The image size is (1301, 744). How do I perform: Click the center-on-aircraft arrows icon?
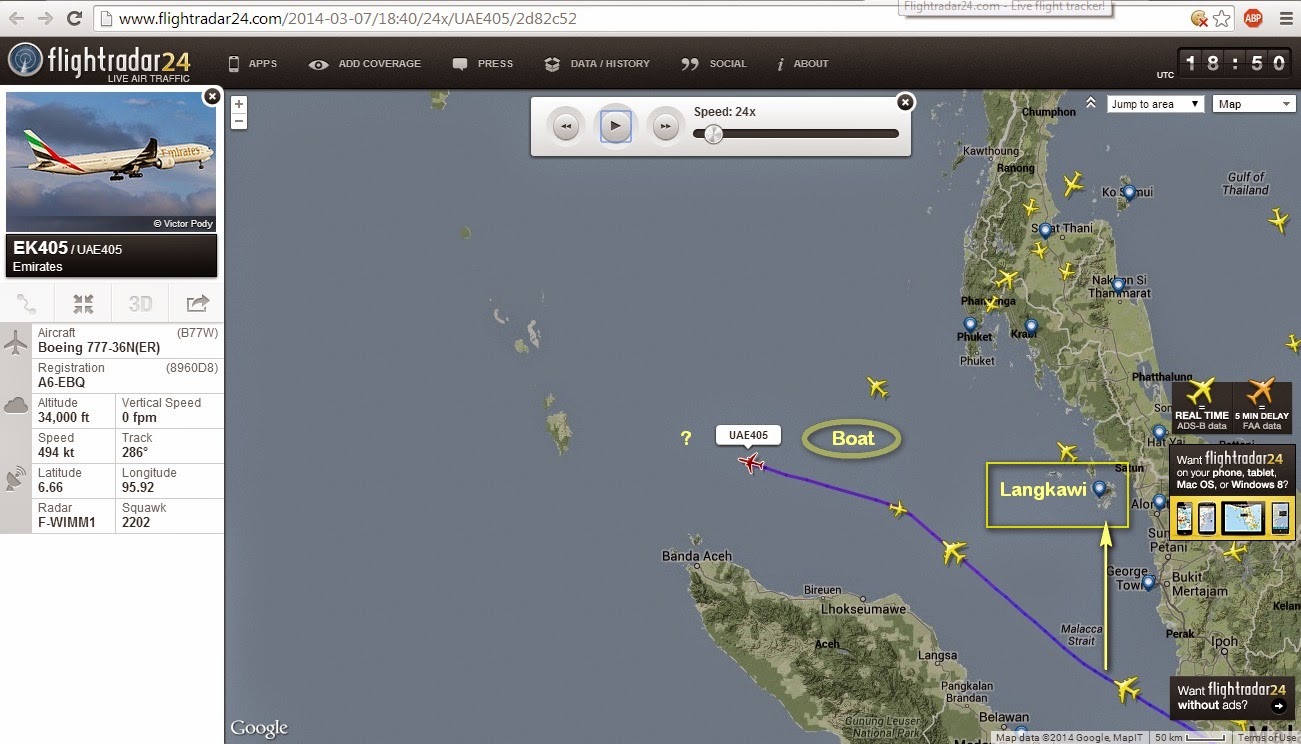(x=83, y=303)
